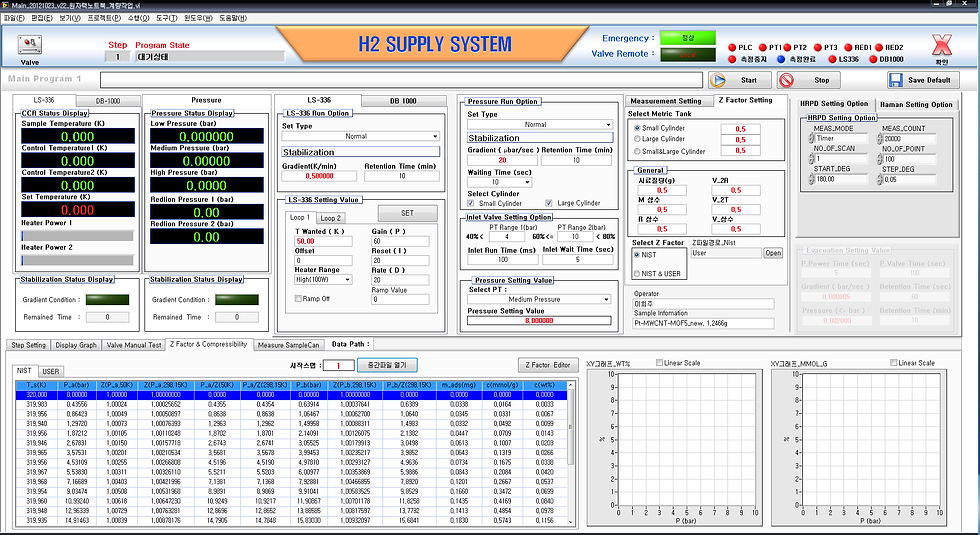Click the RED2 status LED

tap(879, 48)
